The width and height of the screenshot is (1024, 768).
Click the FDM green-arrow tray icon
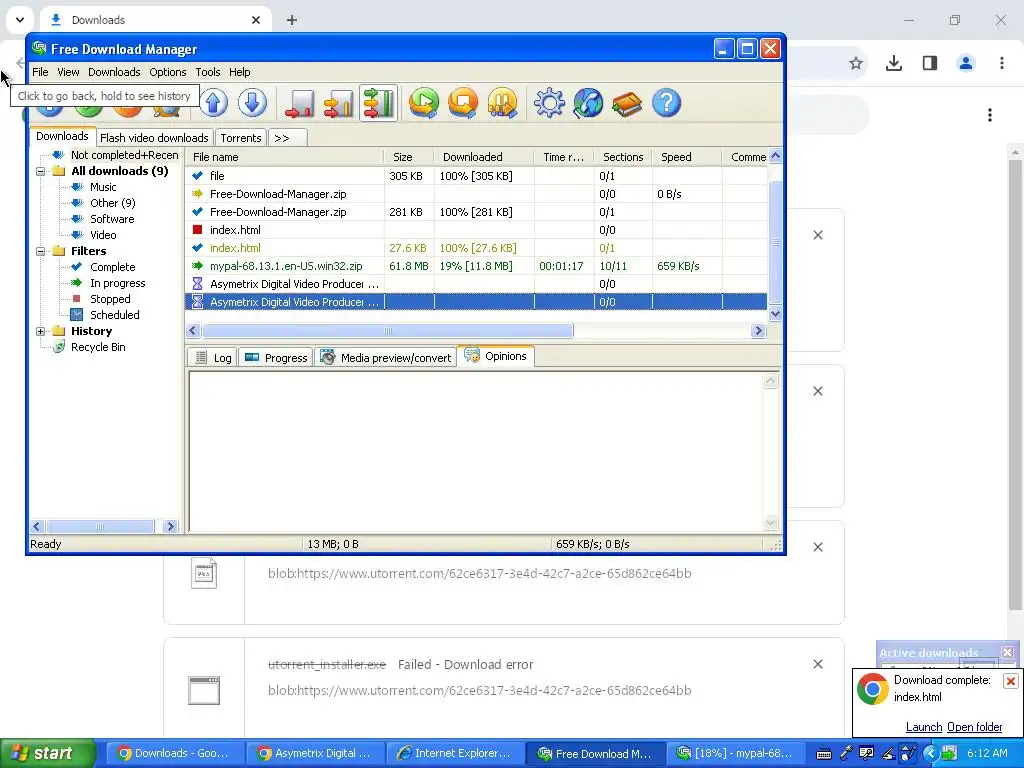(950, 754)
